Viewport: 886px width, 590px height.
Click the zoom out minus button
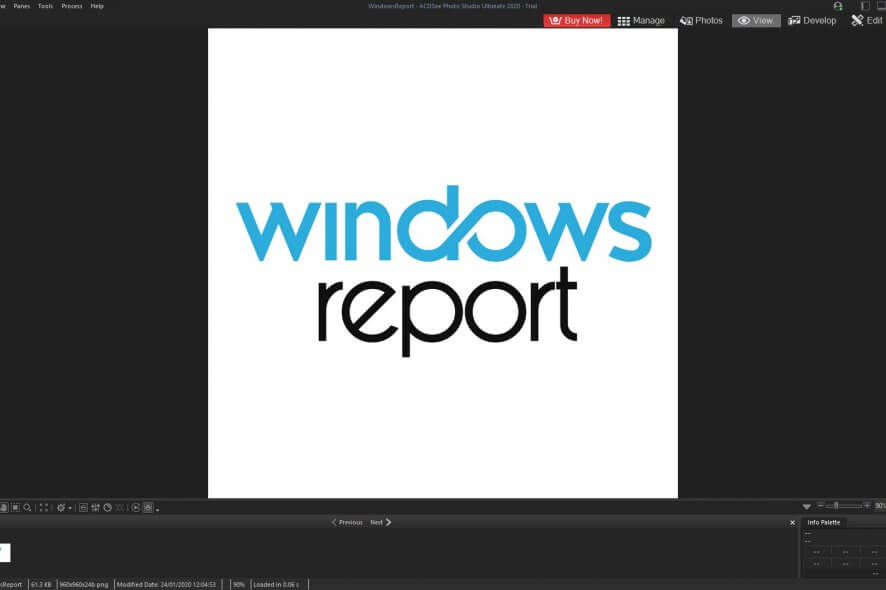point(820,505)
